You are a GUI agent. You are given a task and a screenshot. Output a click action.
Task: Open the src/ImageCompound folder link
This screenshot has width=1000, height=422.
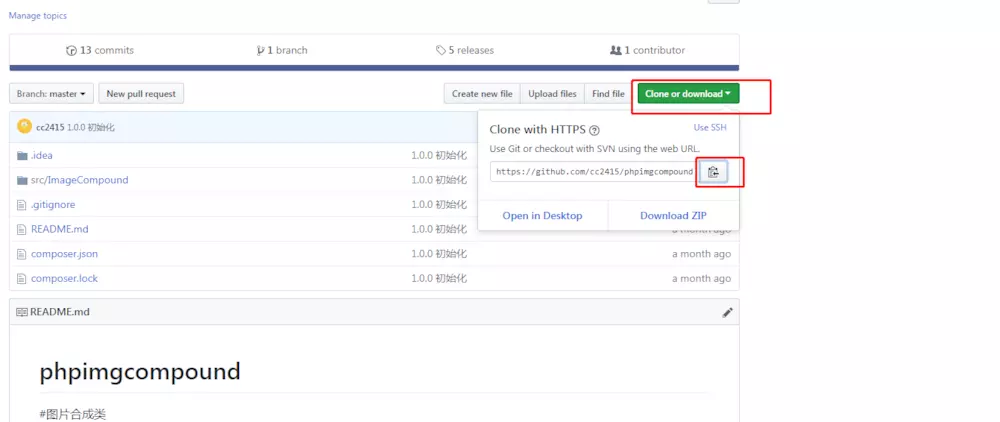click(80, 180)
